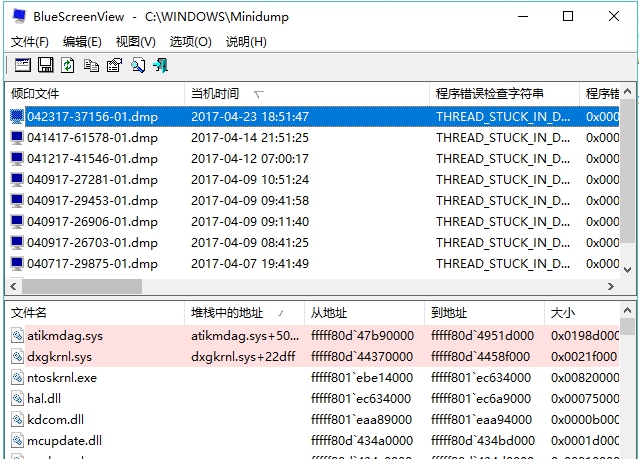Viewport: 640px width, 459px height.
Task: Select dump file 040917-27281-01.dmp
Action: point(92,180)
